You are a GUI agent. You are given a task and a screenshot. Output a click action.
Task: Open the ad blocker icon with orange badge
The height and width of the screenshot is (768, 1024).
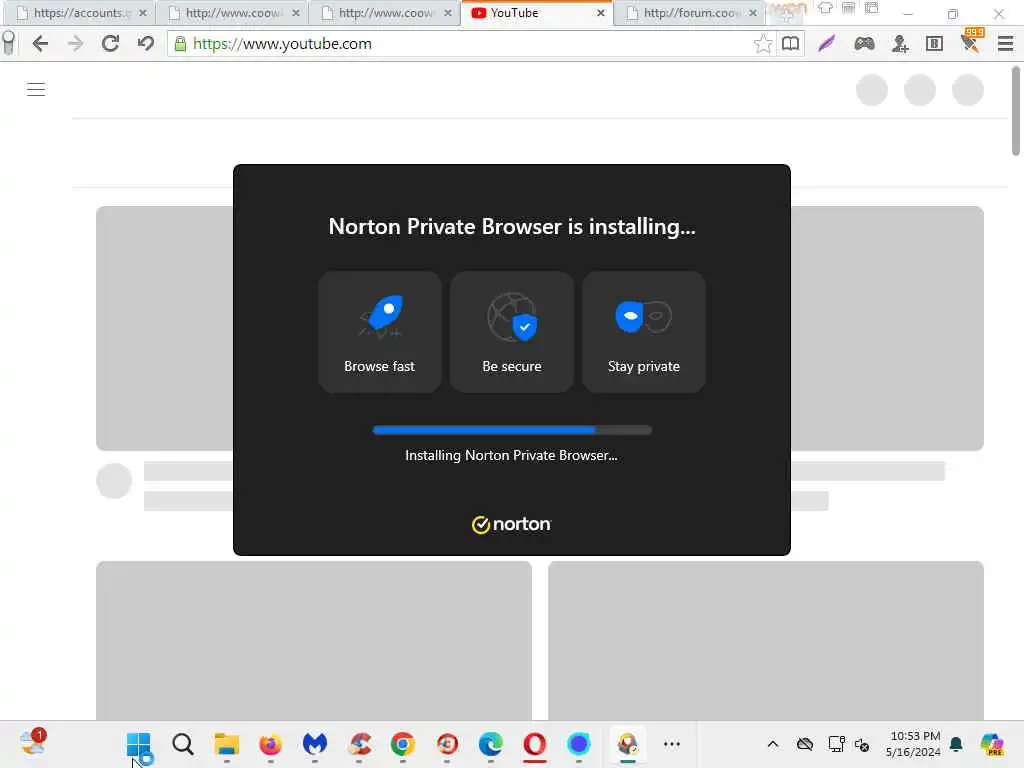coord(971,40)
